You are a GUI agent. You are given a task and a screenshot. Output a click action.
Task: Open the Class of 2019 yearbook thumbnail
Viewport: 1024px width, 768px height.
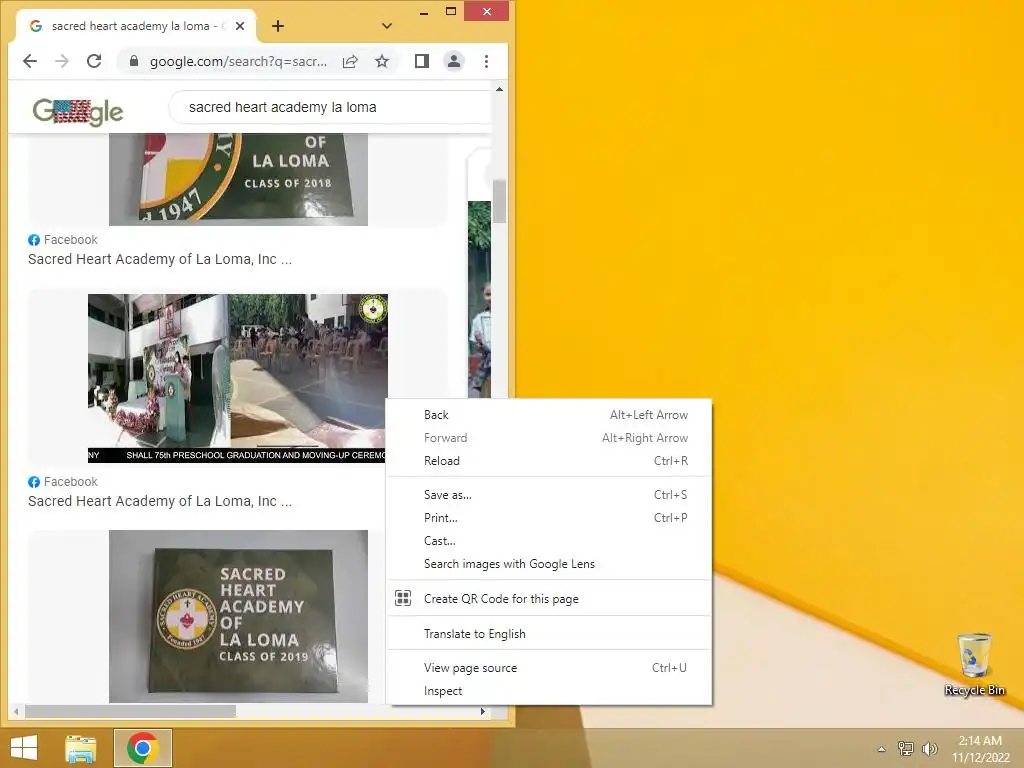click(238, 616)
